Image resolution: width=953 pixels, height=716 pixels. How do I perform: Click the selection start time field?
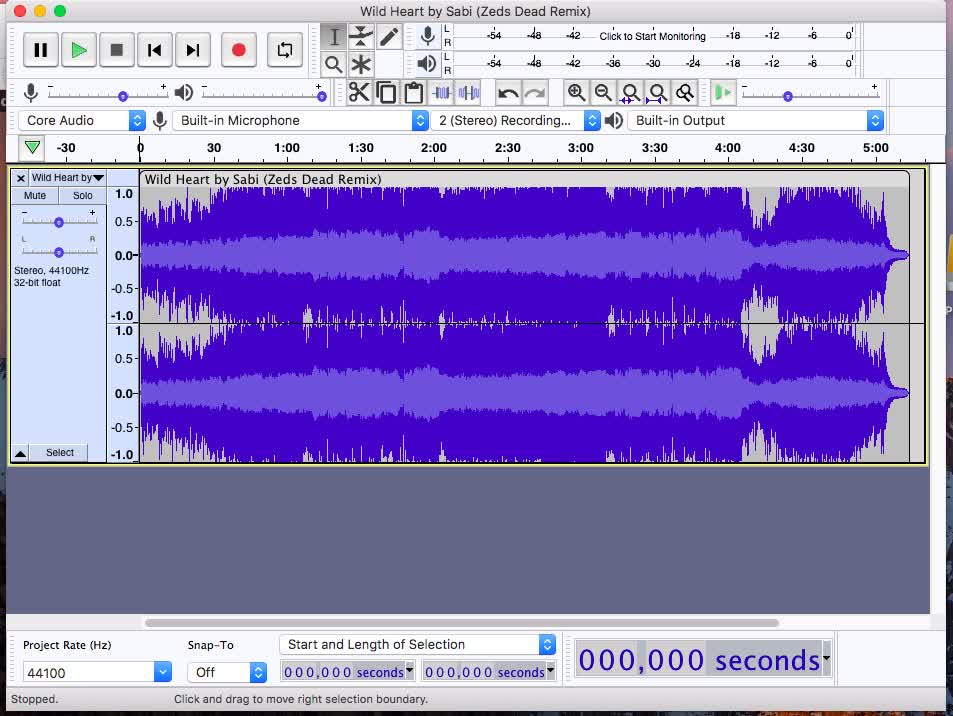[348, 672]
